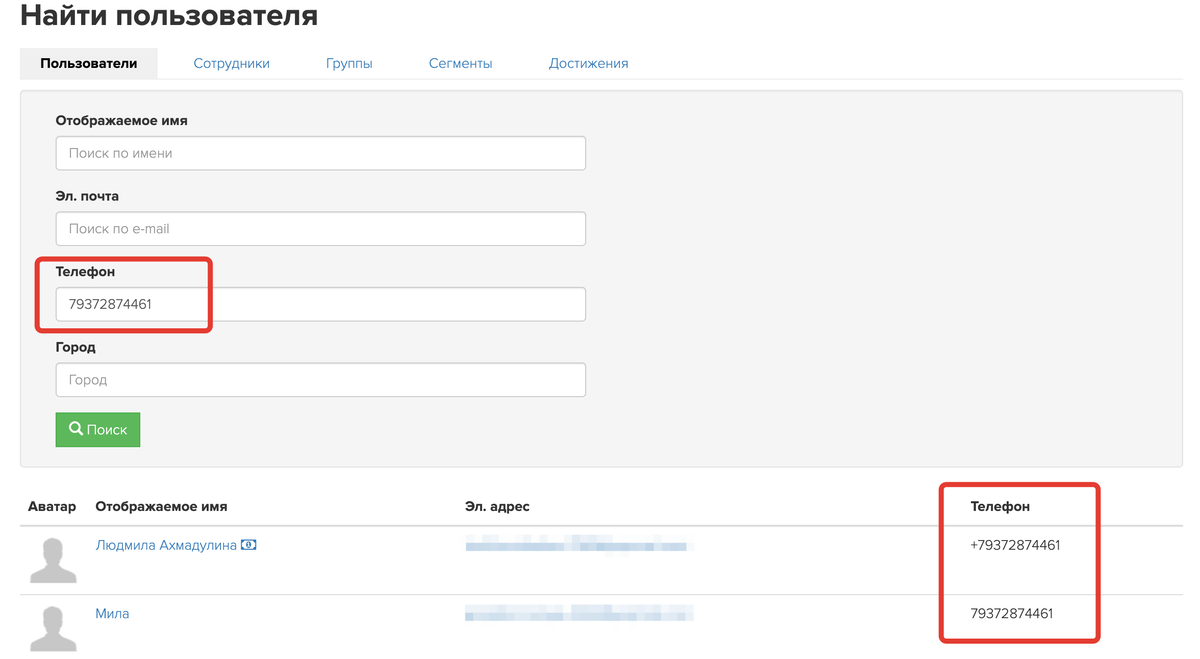Switch to the Сотрудники tab
Image resolution: width=1200 pixels, height=659 pixels.
pyautogui.click(x=231, y=63)
